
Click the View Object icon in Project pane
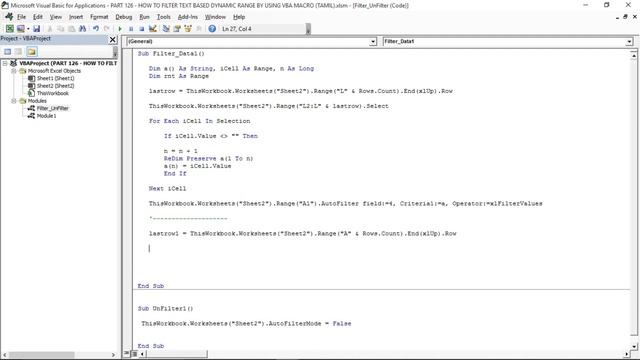[x=18, y=51]
